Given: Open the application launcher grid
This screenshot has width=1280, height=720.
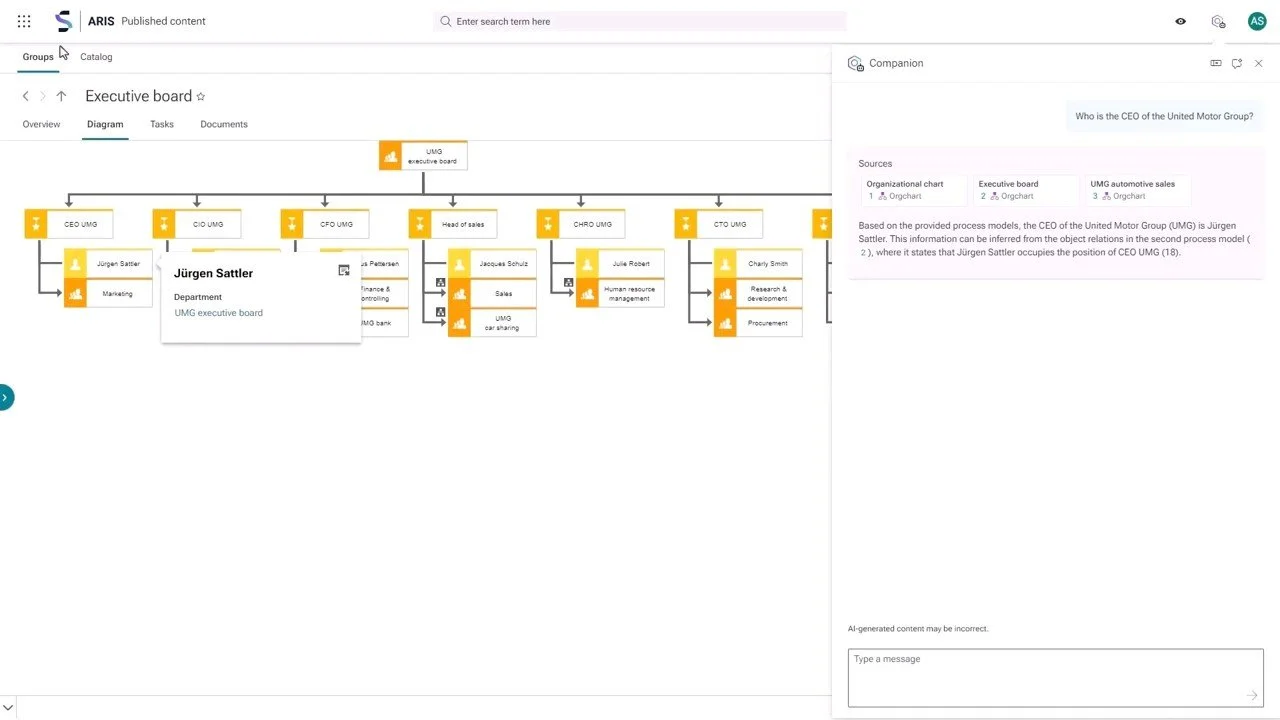Looking at the screenshot, I should 24,21.
